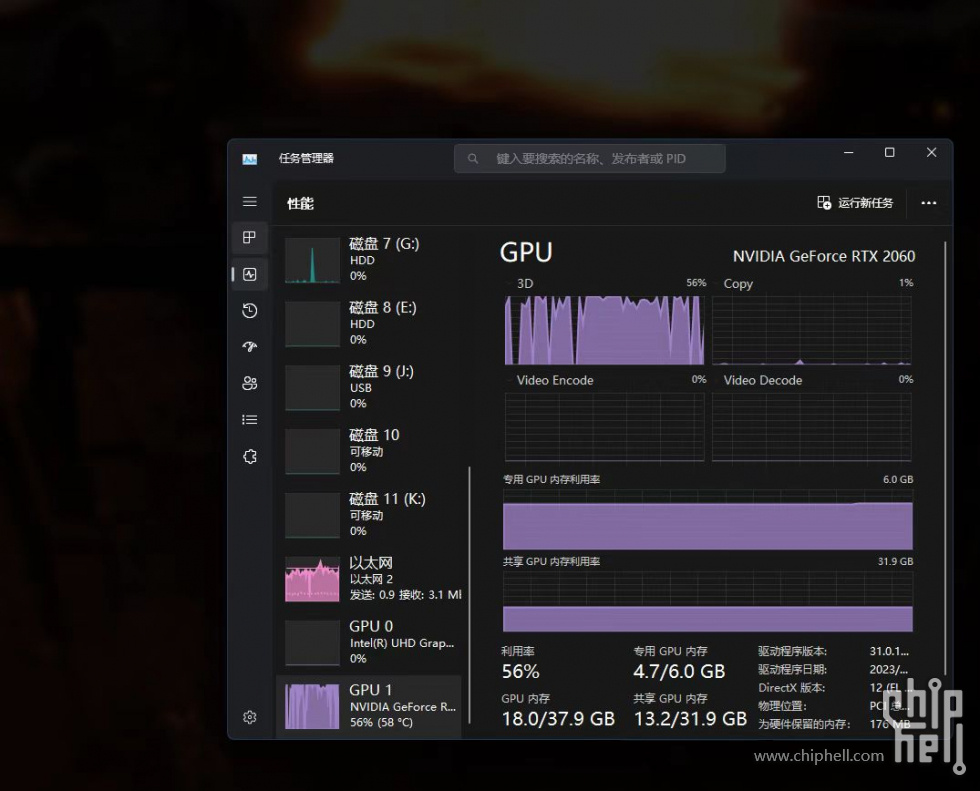The image size is (980, 791).
Task: Open Task Manager settings gear
Action: [249, 717]
